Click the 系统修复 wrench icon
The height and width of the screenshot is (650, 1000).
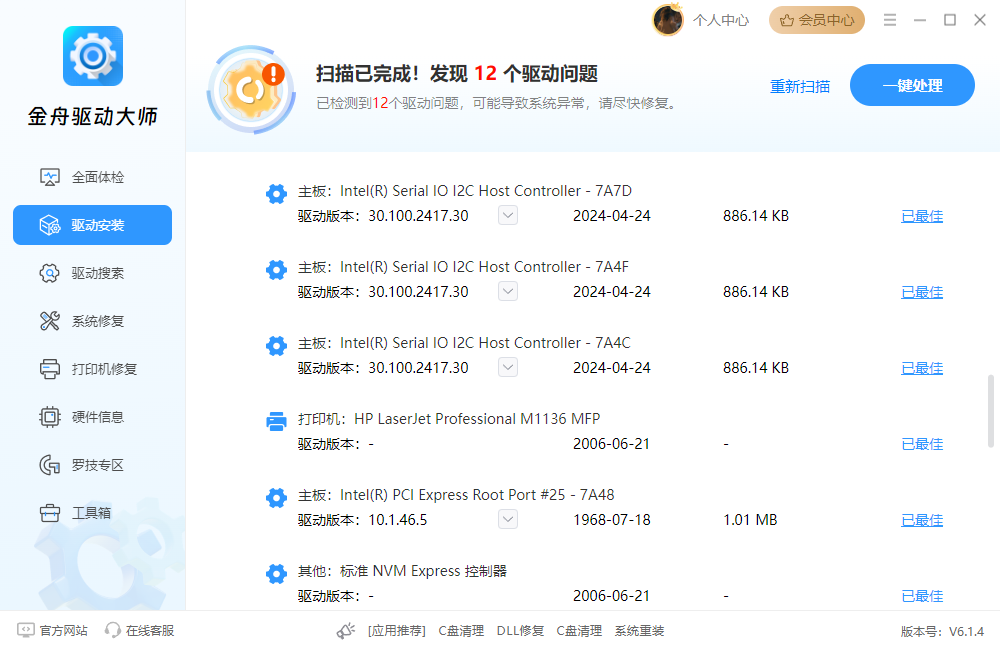pos(50,321)
